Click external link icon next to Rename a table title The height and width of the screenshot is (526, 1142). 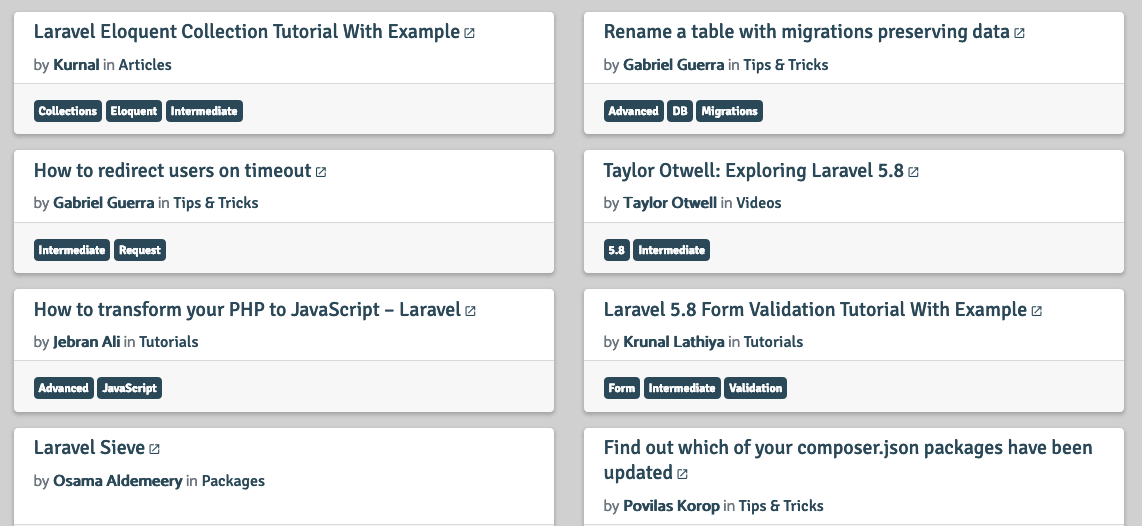(x=1020, y=33)
